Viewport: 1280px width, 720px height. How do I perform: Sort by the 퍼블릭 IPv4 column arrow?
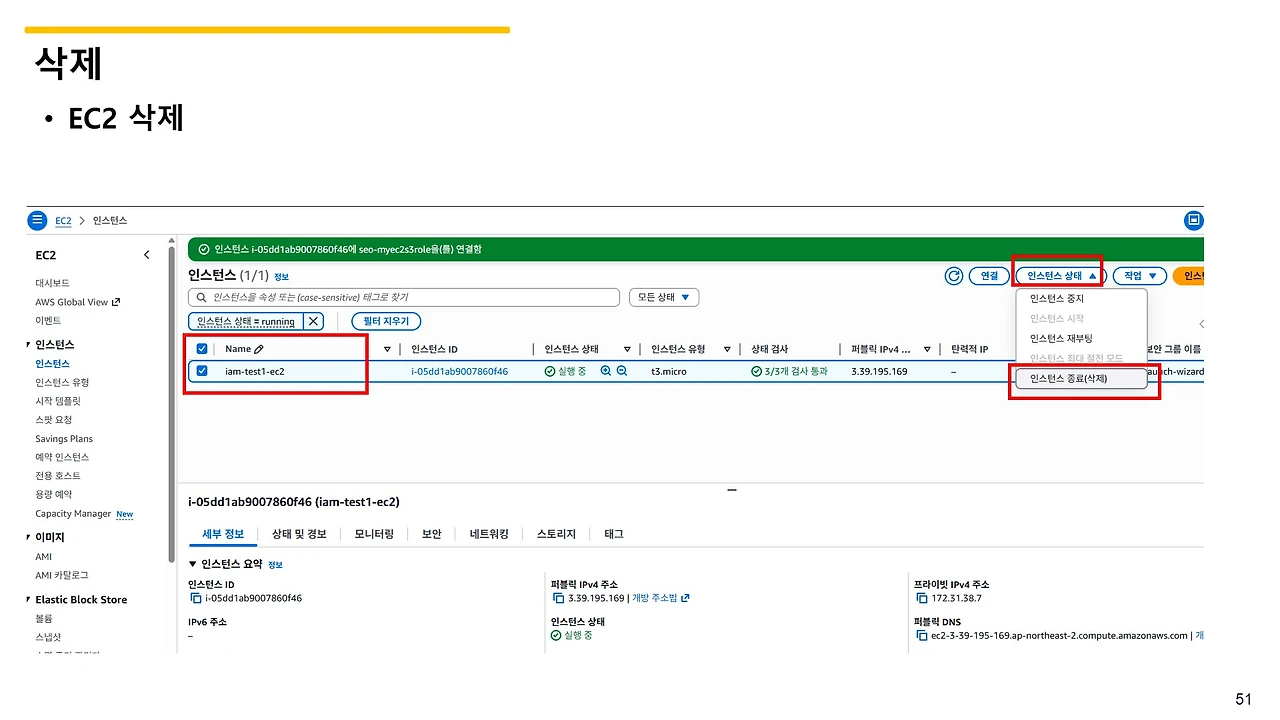point(927,349)
